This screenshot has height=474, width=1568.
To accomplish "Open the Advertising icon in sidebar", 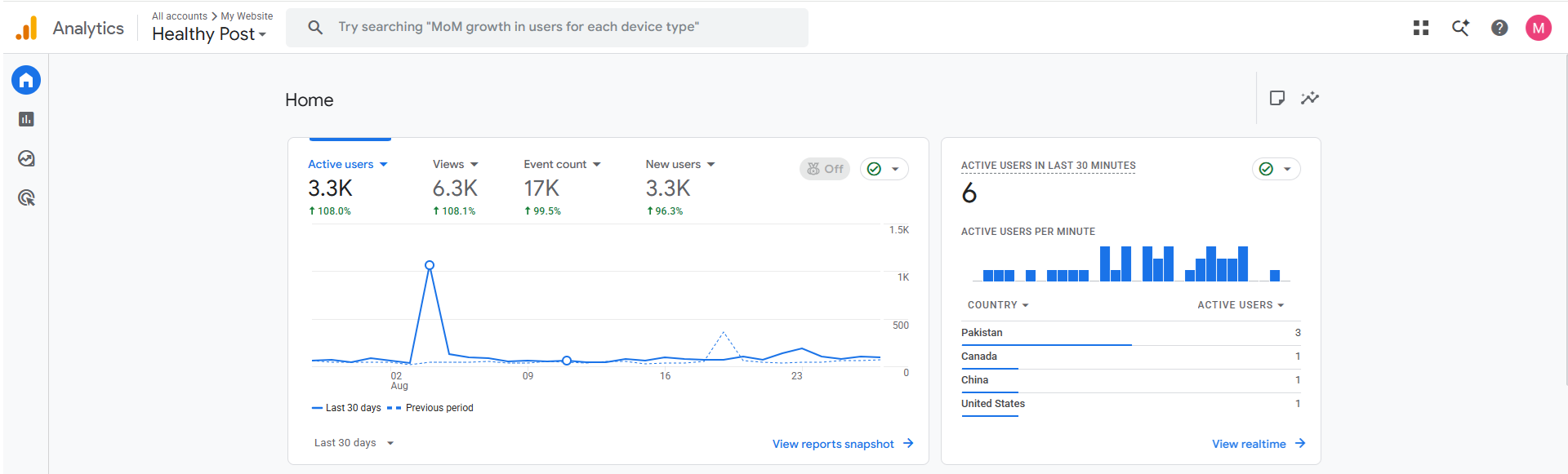I will click(26, 197).
